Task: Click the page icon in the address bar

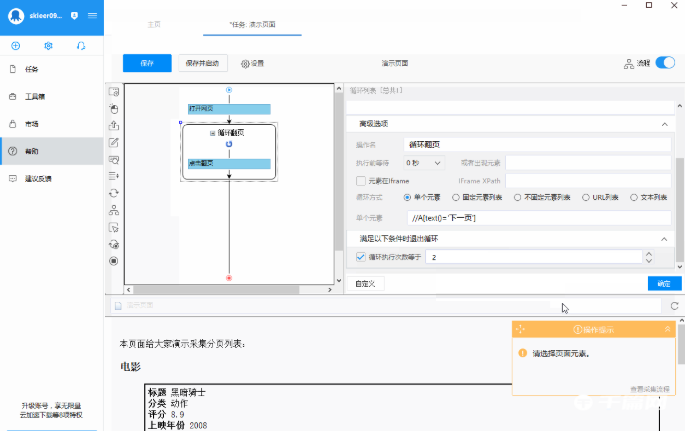Action: point(118,305)
